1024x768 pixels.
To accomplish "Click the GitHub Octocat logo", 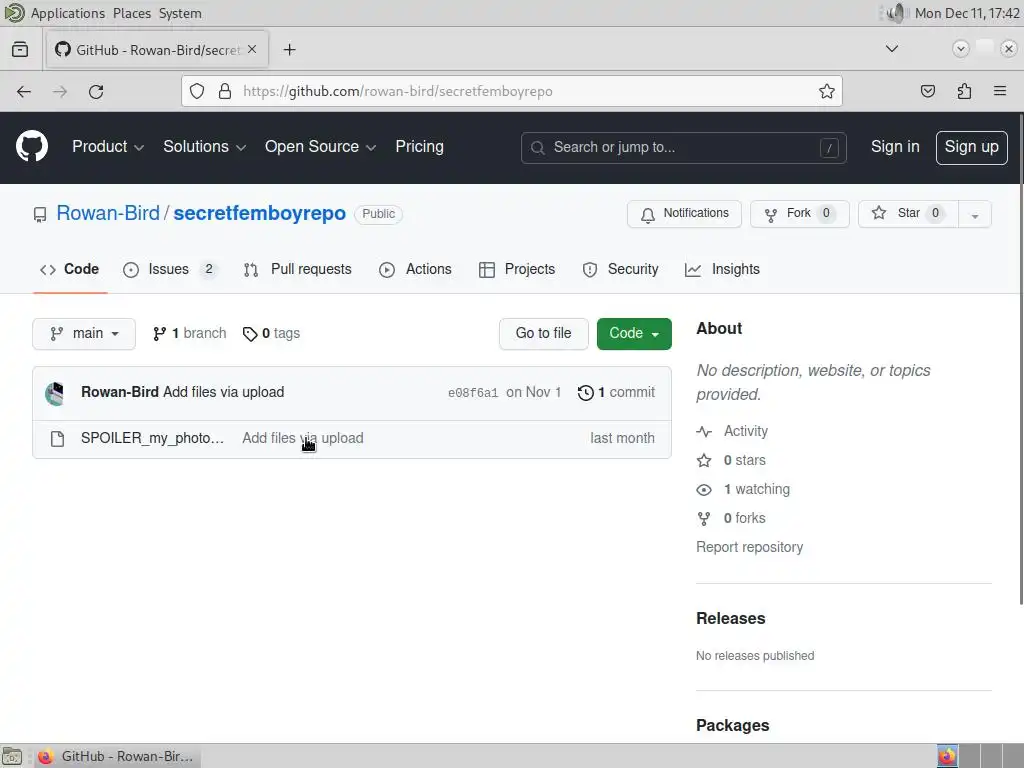I will 32,146.
